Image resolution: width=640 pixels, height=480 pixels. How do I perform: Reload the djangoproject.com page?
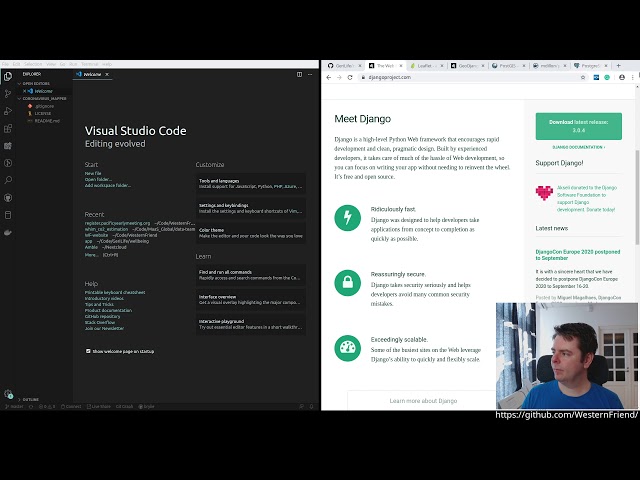point(350,77)
